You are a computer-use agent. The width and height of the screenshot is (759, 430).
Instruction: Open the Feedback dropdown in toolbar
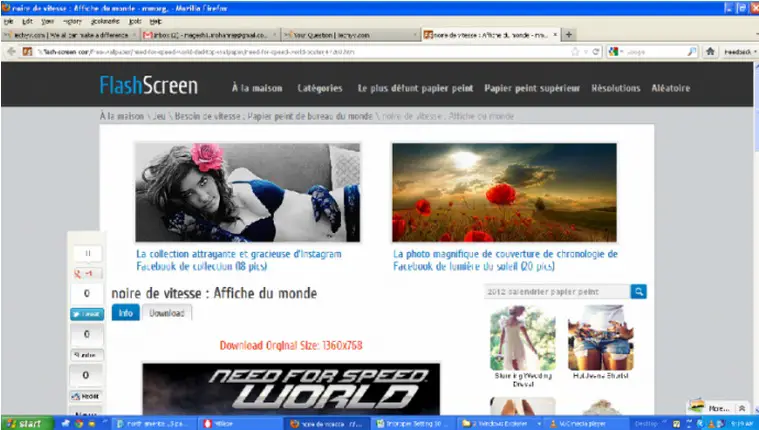755,52
